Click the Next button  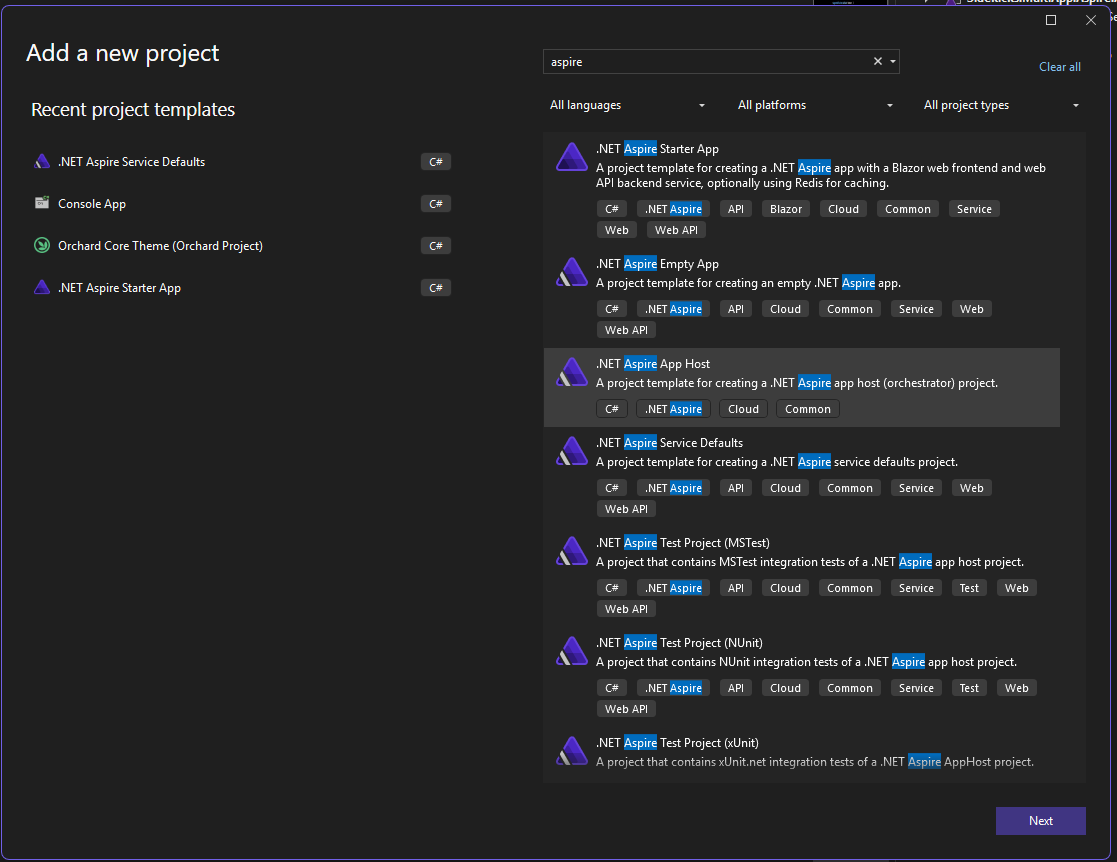(1040, 820)
